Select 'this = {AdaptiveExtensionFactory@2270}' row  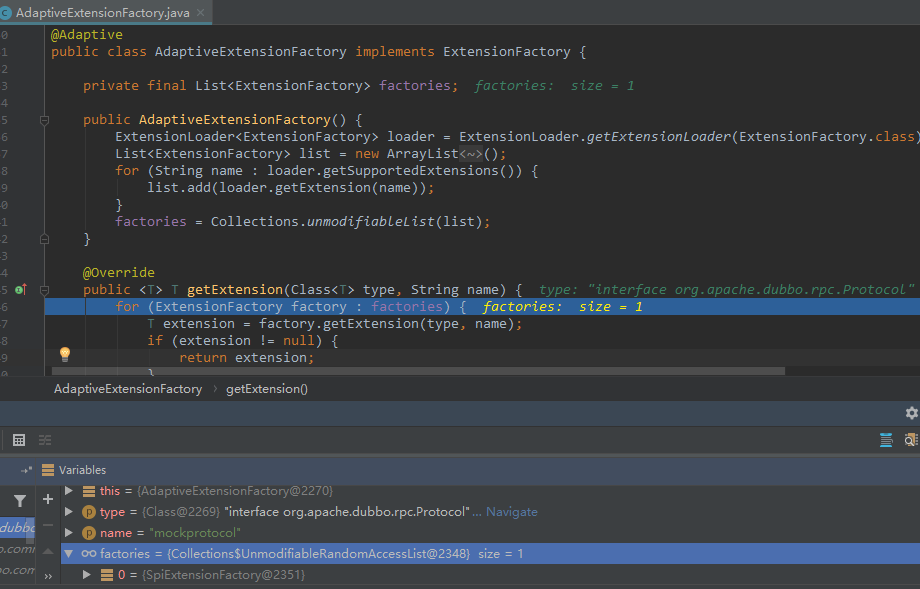(489, 491)
